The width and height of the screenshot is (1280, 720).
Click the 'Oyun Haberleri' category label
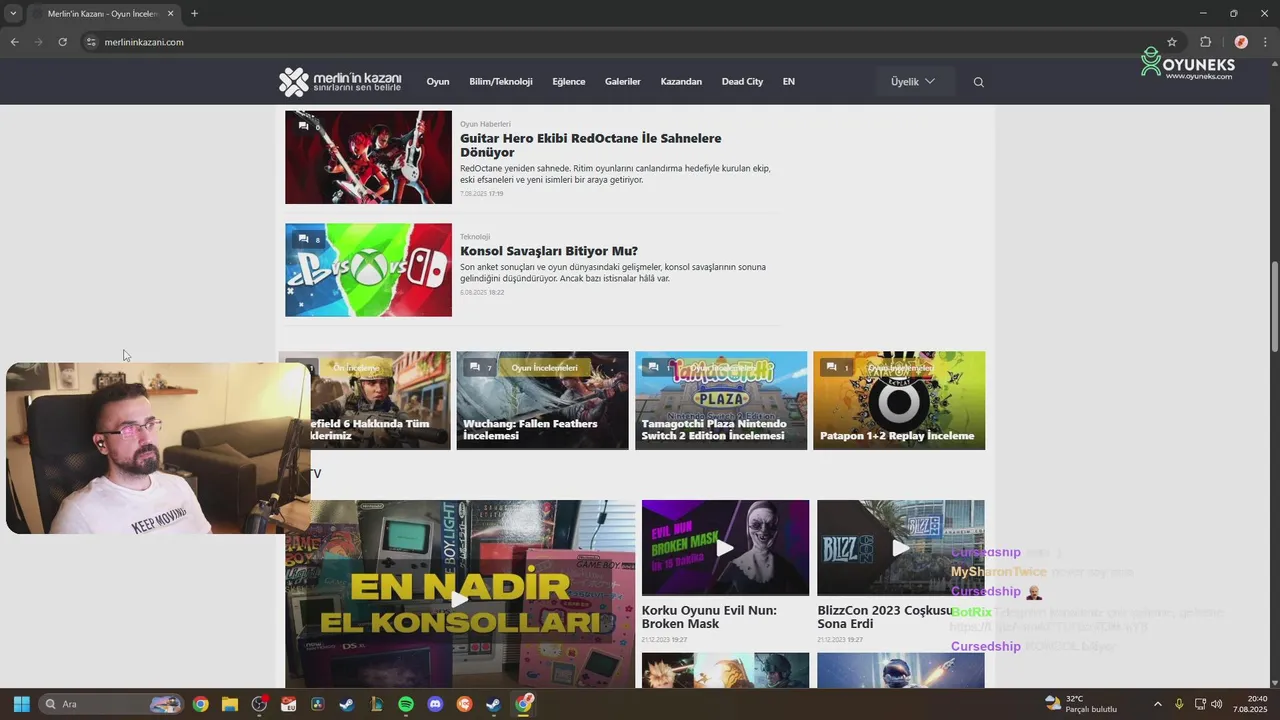(x=485, y=124)
